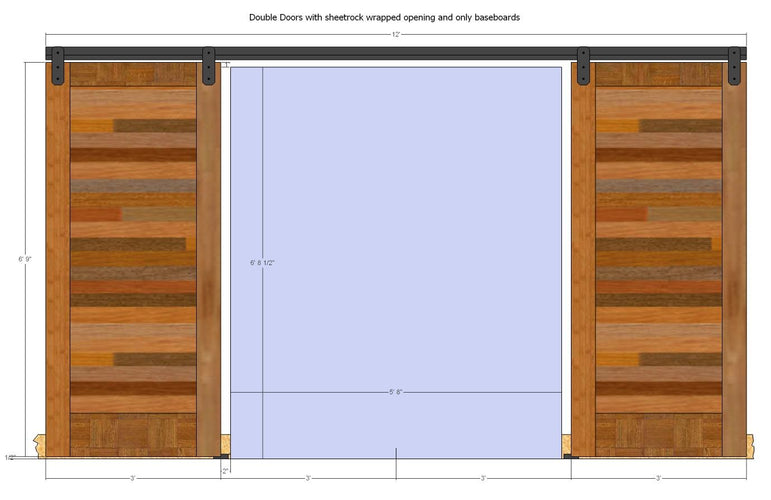Image resolution: width=771 pixels, height=500 pixels.
Task: Click the right door's bottom parquet panel
Action: 658,435
